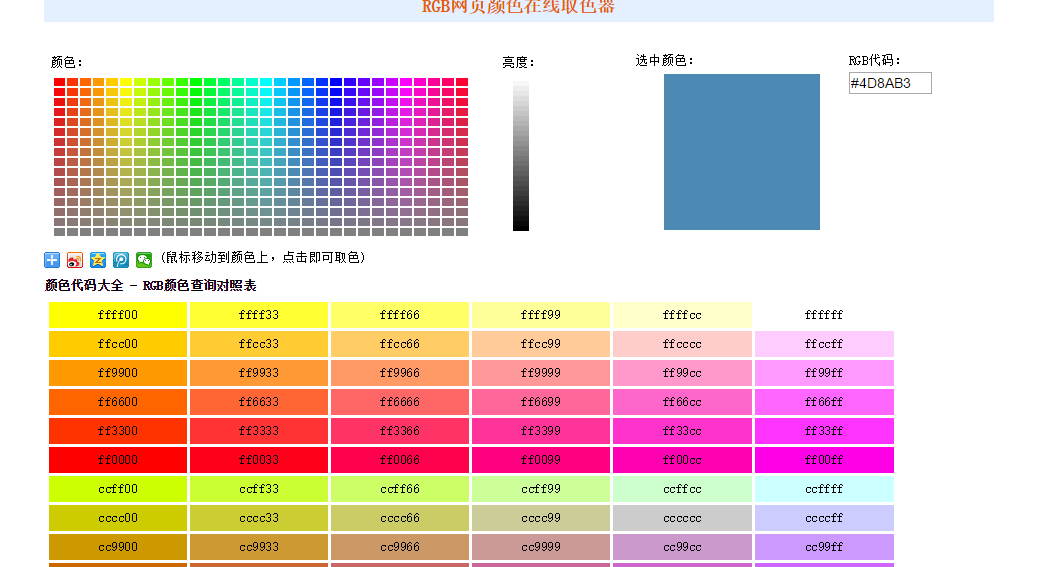The image size is (1043, 567).
Task: Select the ffcccc light pink cell
Action: [682, 344]
